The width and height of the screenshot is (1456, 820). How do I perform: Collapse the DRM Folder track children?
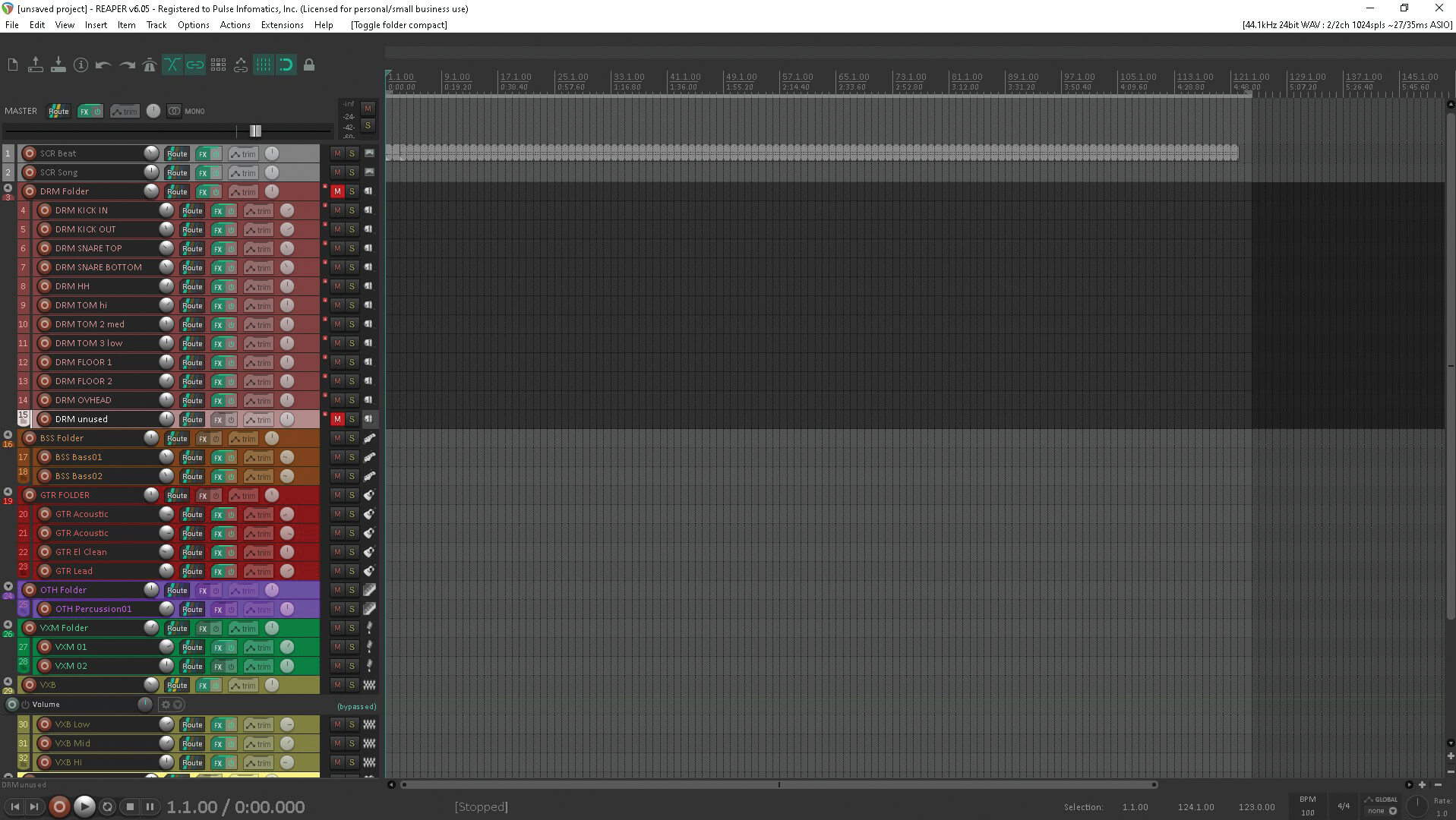8,187
